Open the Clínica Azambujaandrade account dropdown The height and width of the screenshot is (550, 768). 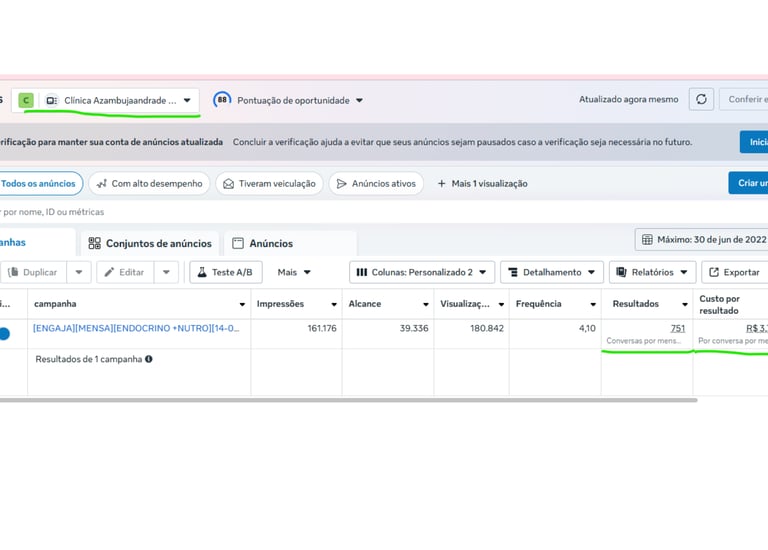(105, 100)
